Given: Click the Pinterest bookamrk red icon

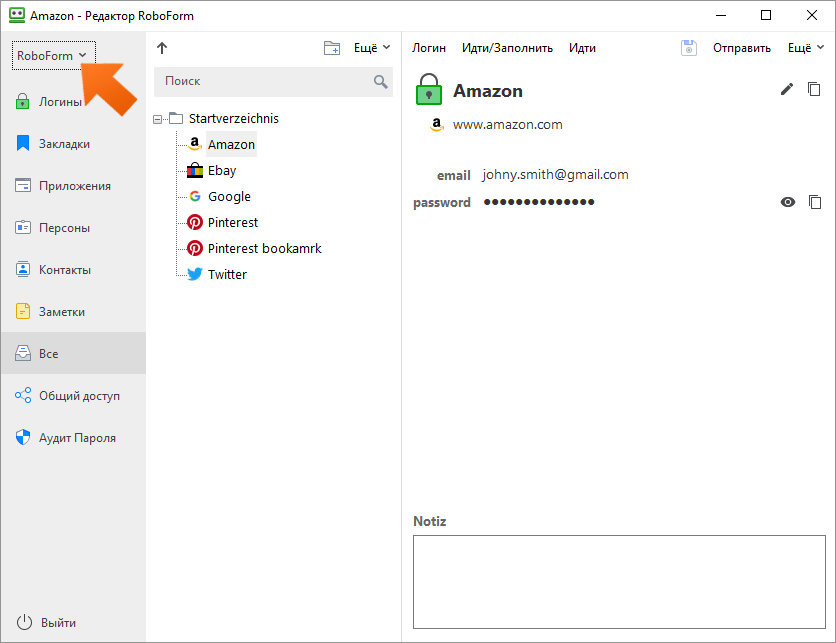Looking at the screenshot, I should click(x=195, y=248).
